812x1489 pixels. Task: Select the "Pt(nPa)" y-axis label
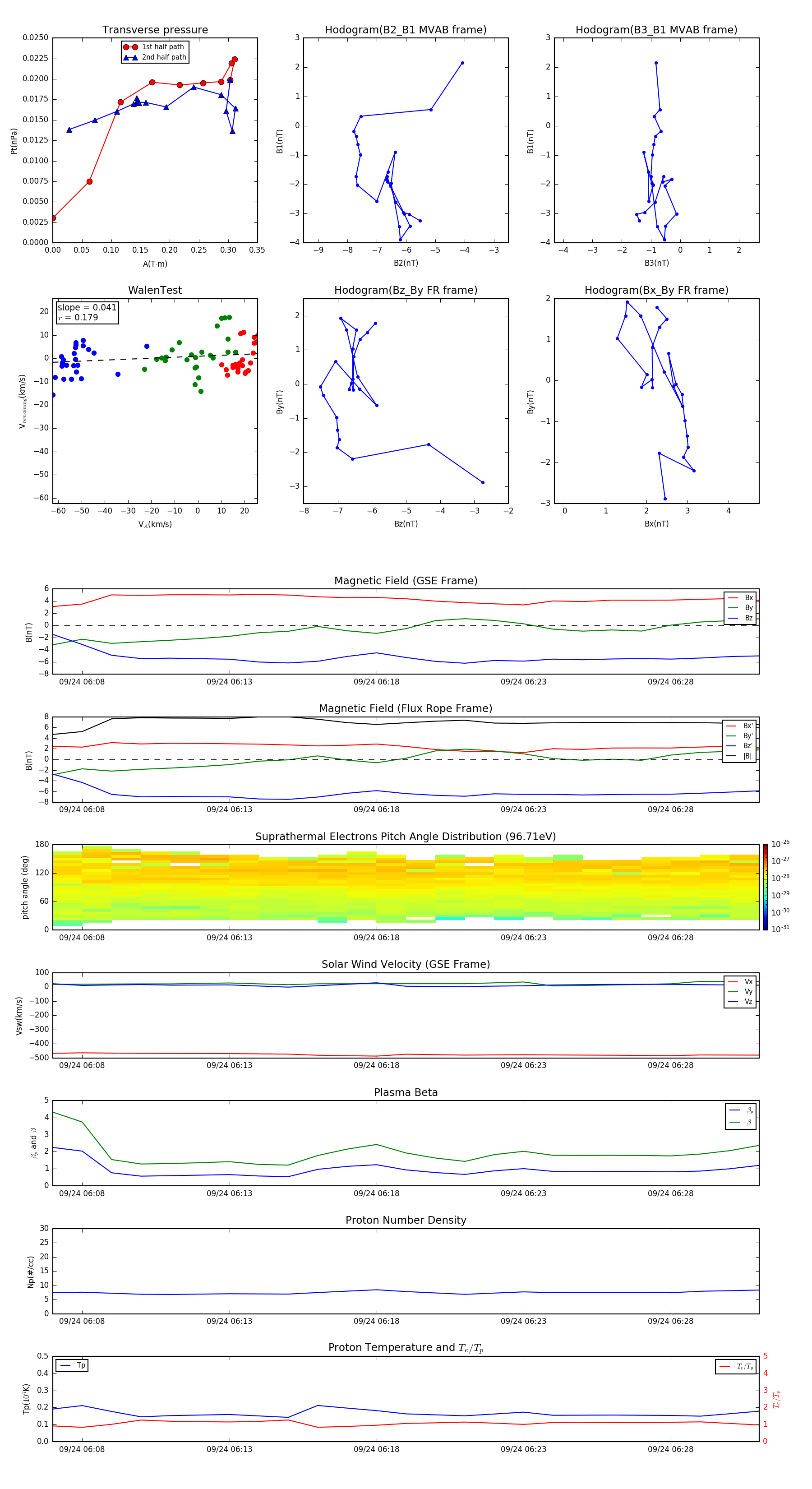click(x=14, y=141)
